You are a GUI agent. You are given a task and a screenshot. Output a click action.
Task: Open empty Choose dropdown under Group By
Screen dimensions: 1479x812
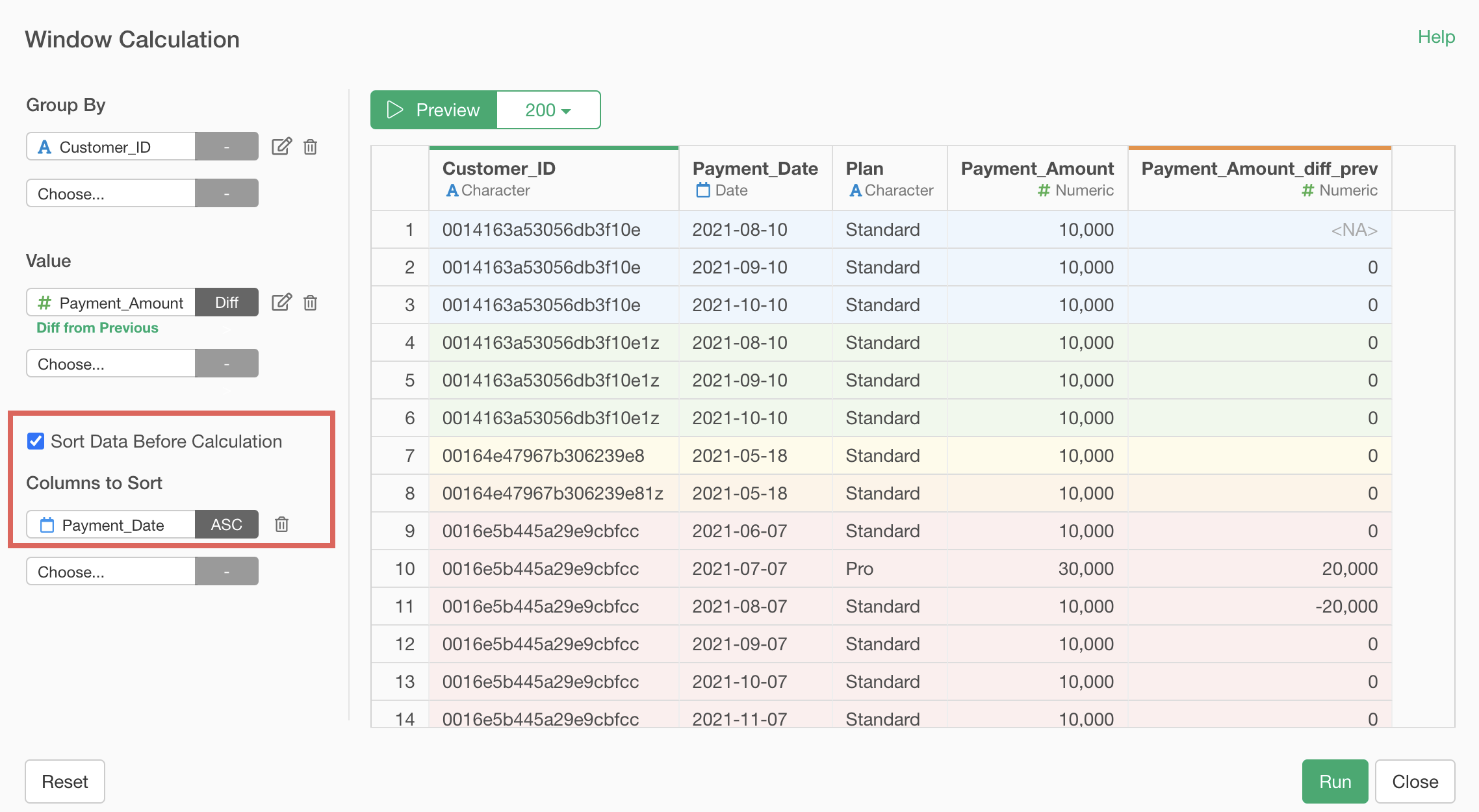(110, 194)
